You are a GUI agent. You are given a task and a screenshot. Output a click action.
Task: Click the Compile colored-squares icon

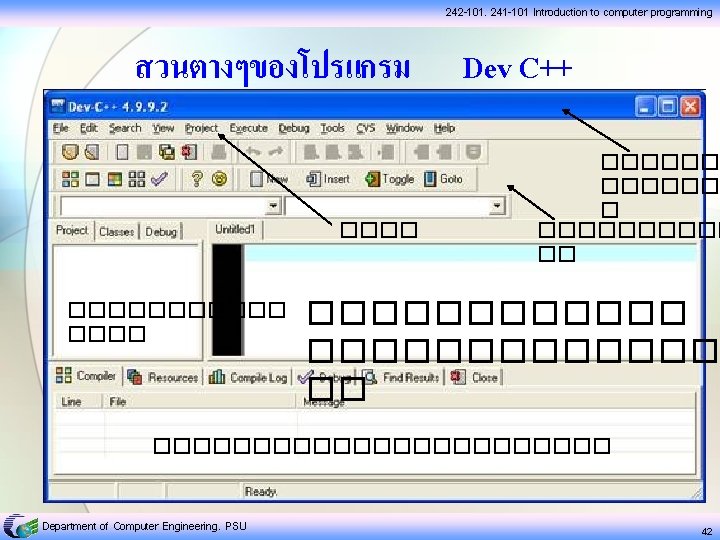pyautogui.click(x=70, y=179)
